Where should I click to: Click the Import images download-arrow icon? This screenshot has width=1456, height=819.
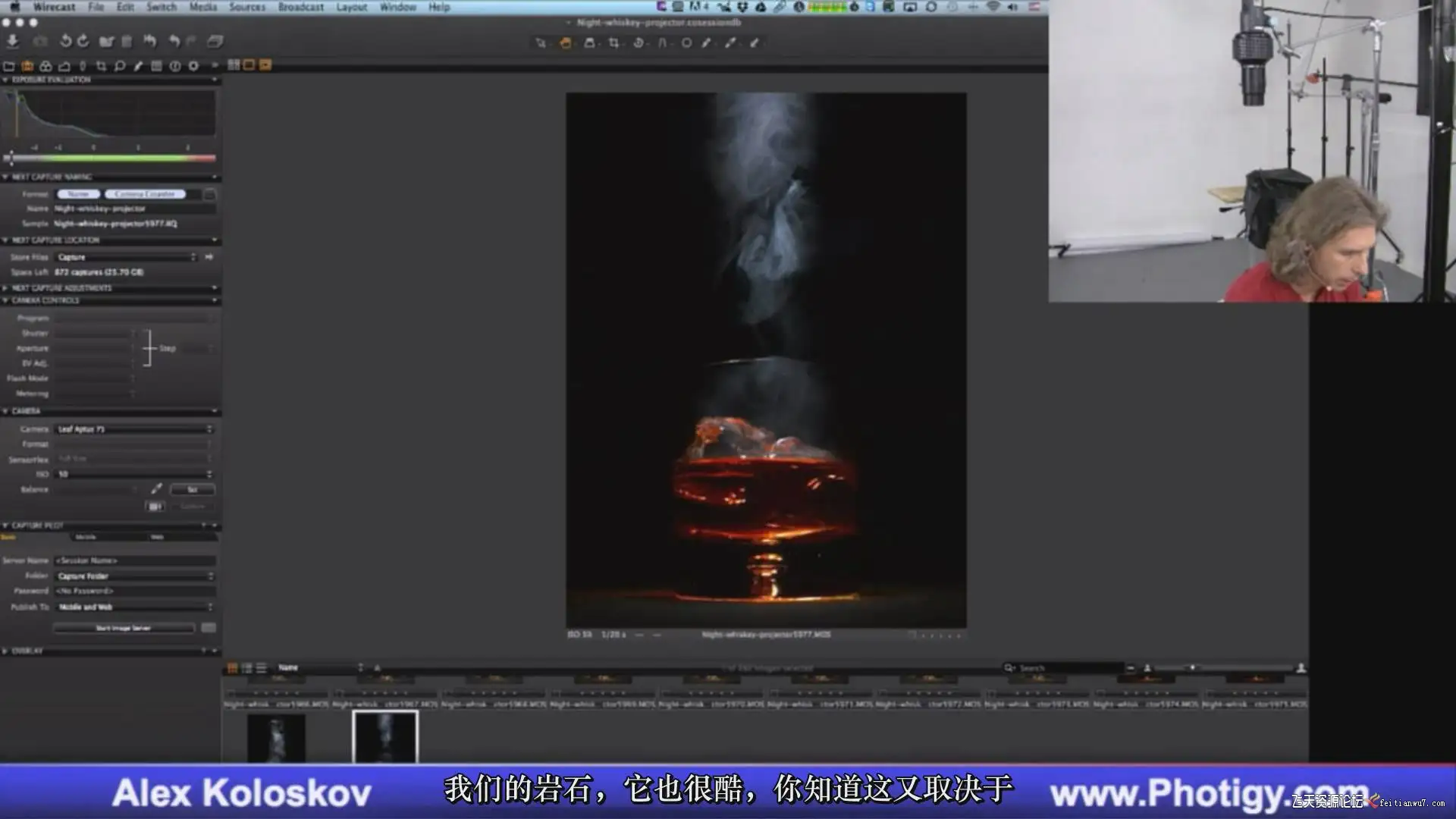click(x=13, y=41)
